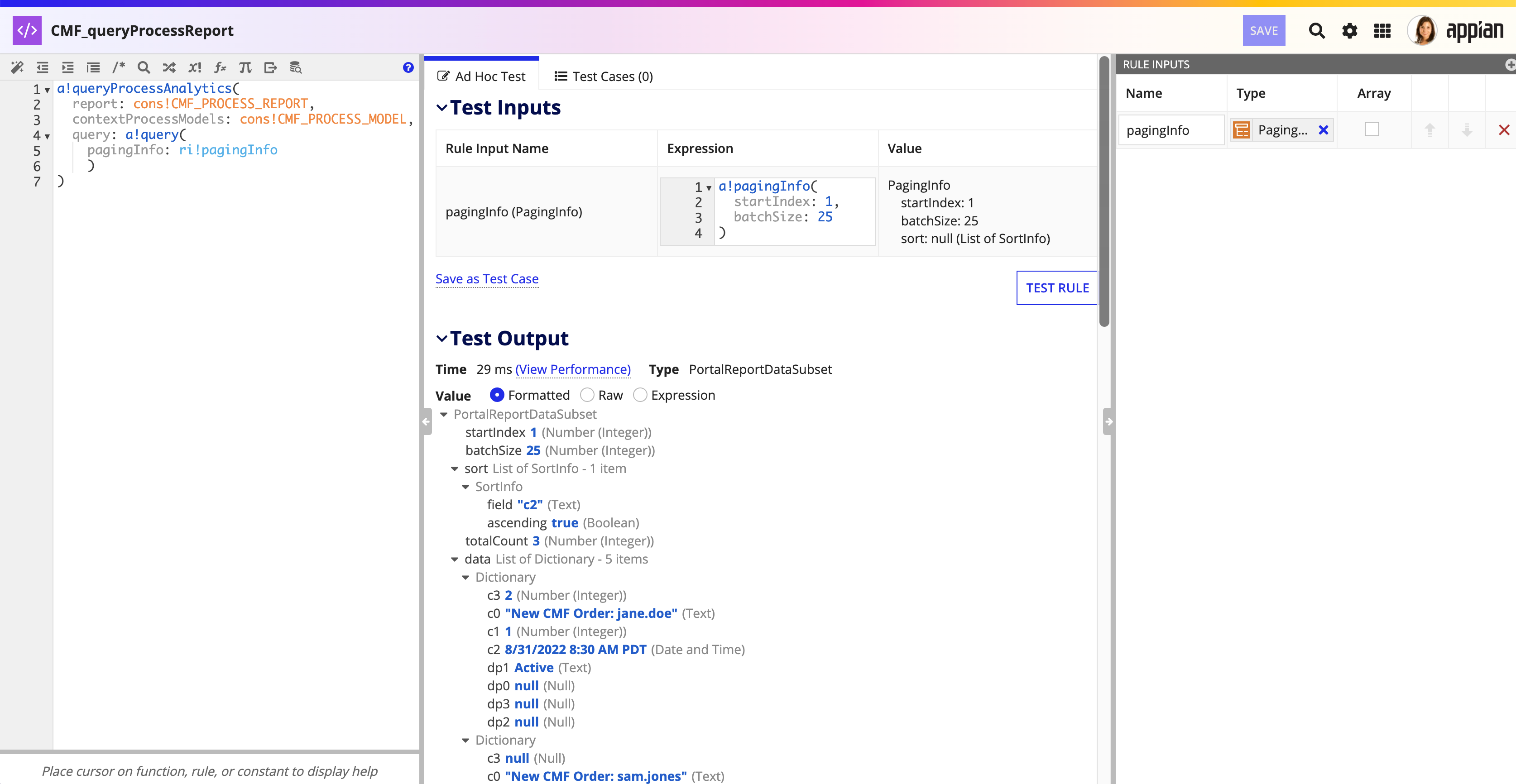Click the TEST RULE button
Viewport: 1516px width, 784px height.
point(1057,287)
